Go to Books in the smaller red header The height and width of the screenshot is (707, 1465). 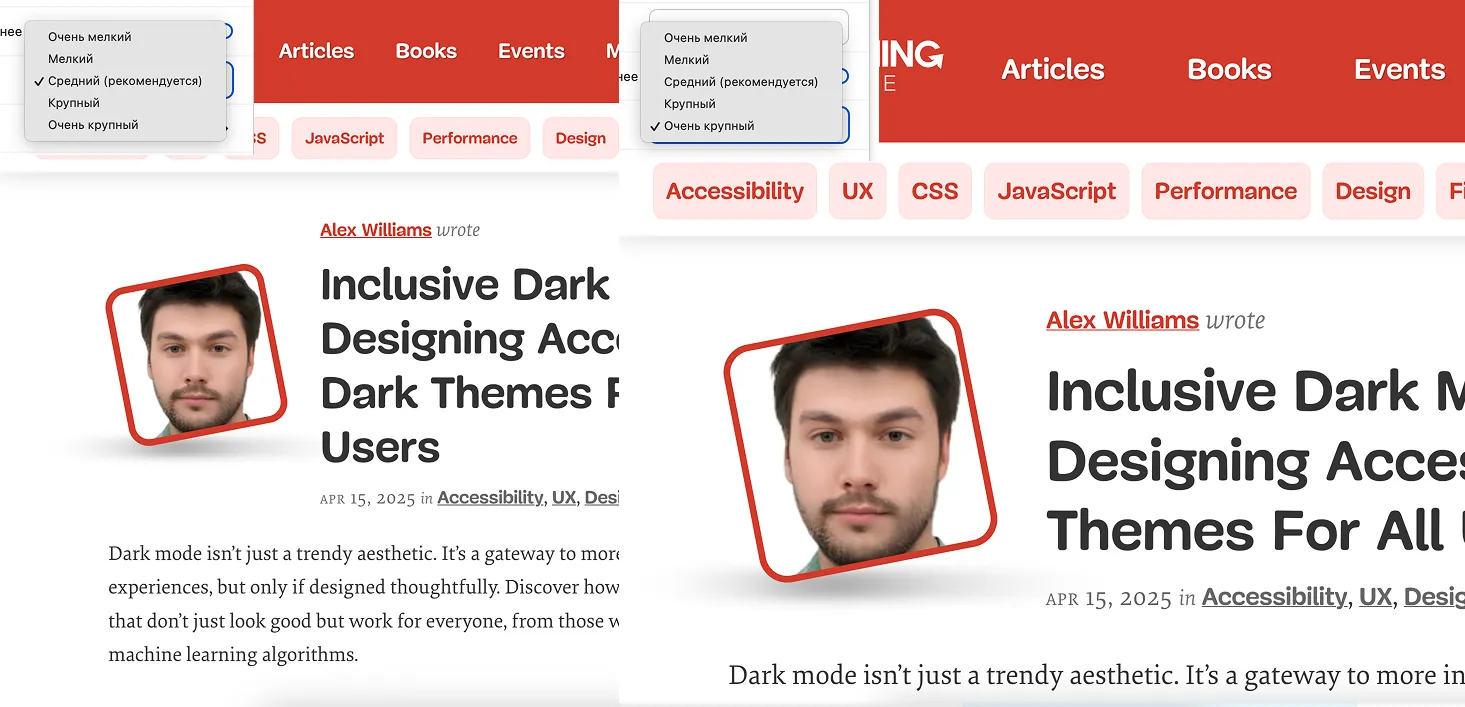tap(426, 51)
